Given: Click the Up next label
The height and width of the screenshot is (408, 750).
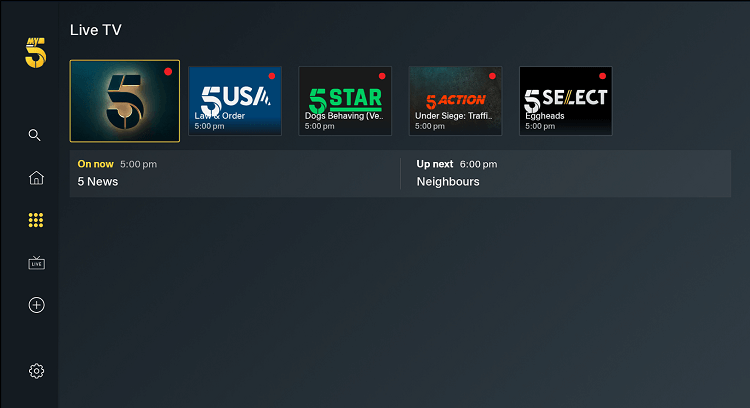Looking at the screenshot, I should click(435, 164).
